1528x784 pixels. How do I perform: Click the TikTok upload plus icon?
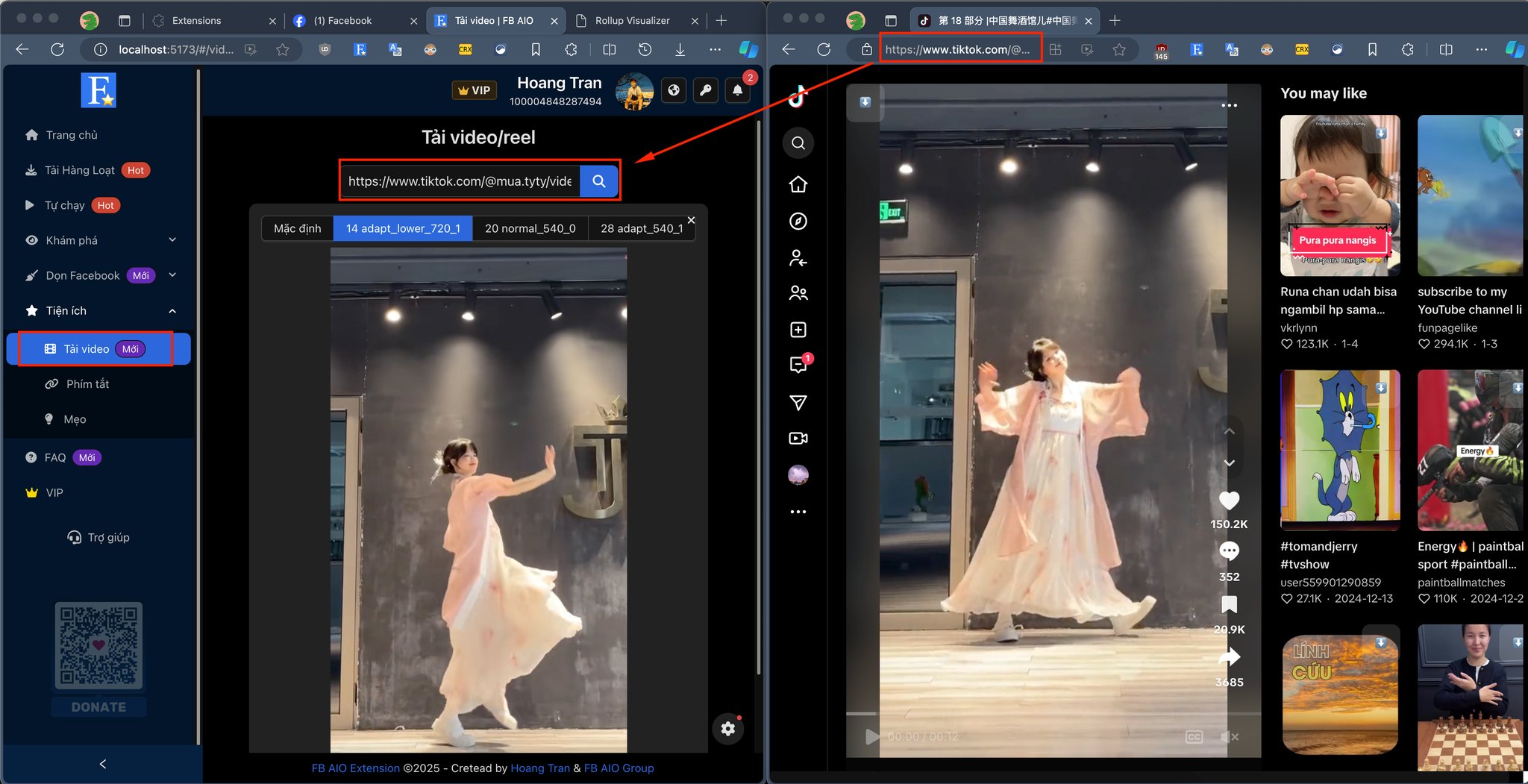[798, 330]
